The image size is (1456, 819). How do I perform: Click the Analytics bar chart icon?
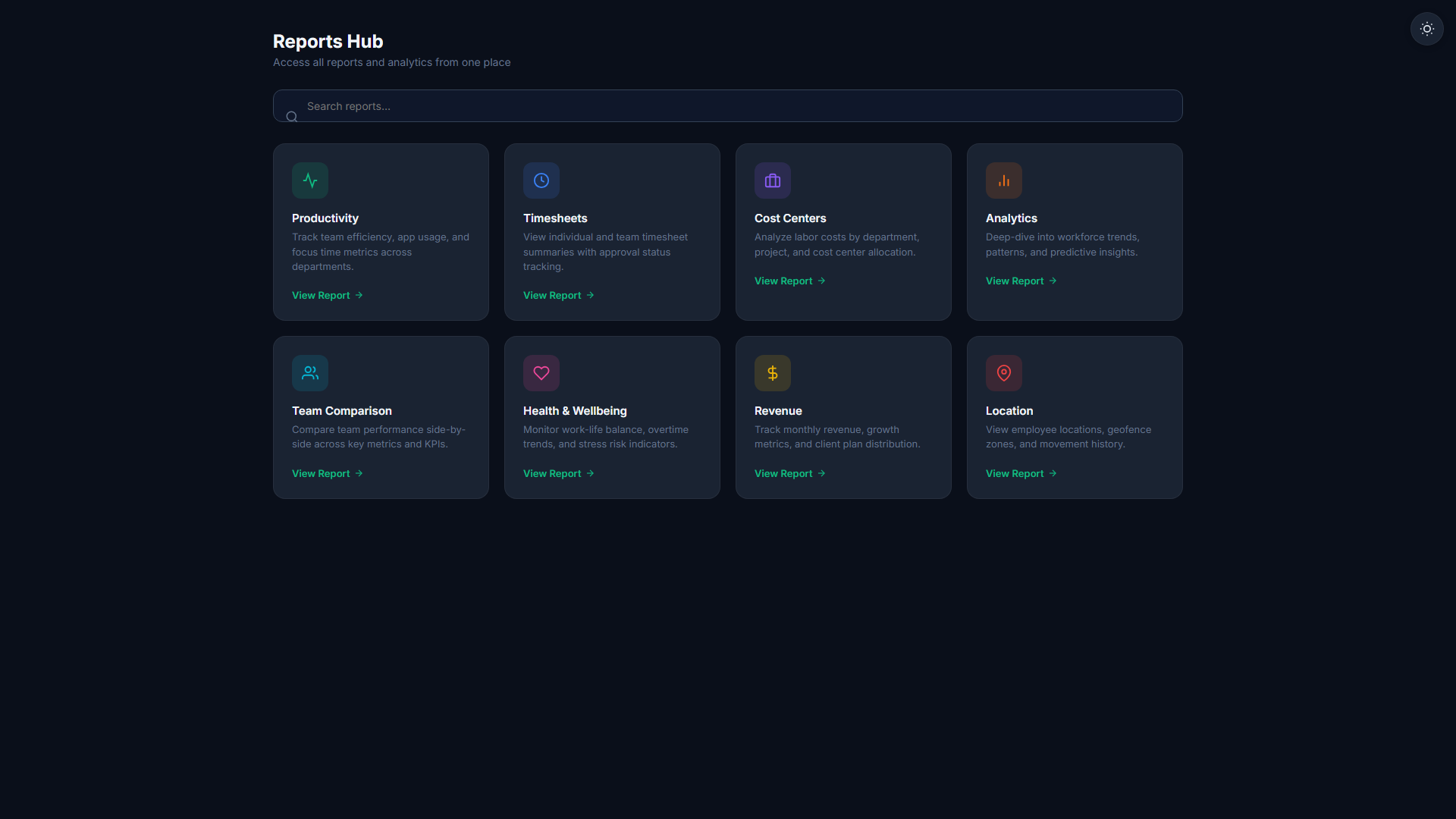(1004, 180)
